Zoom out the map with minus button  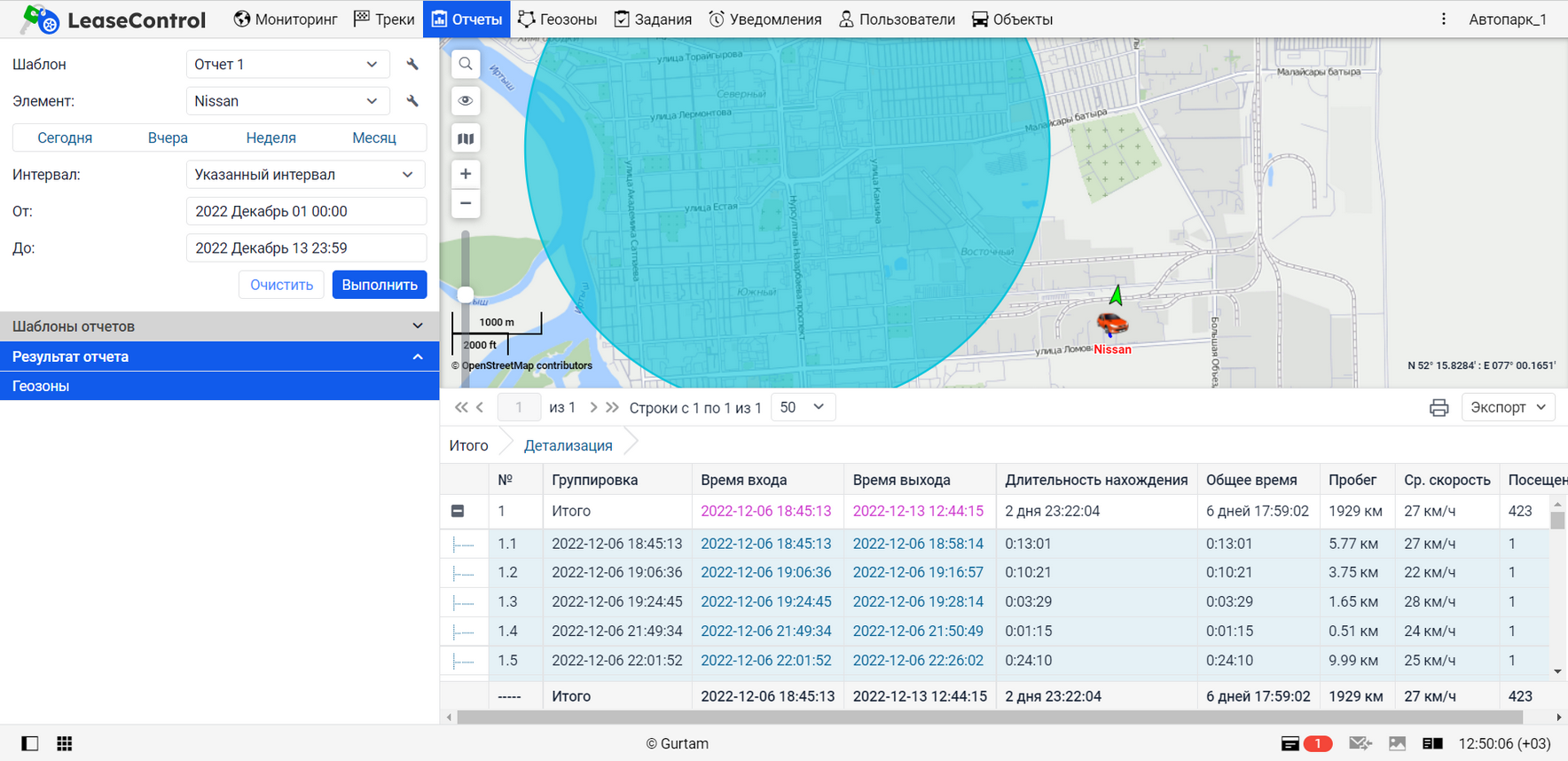pos(466,203)
